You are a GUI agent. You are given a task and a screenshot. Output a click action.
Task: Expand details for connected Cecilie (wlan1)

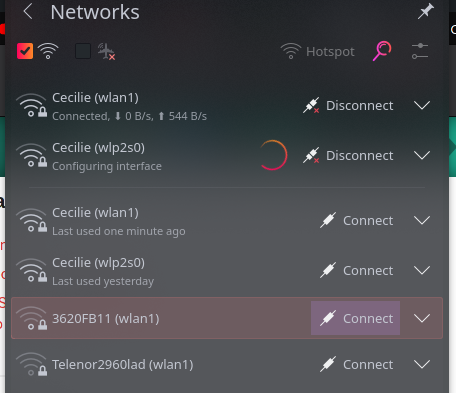click(422, 105)
